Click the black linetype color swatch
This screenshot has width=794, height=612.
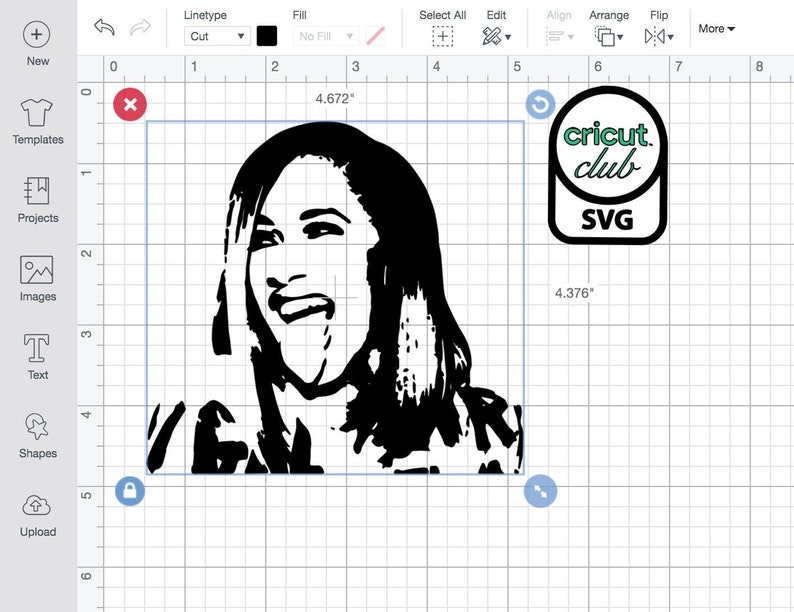coord(267,36)
